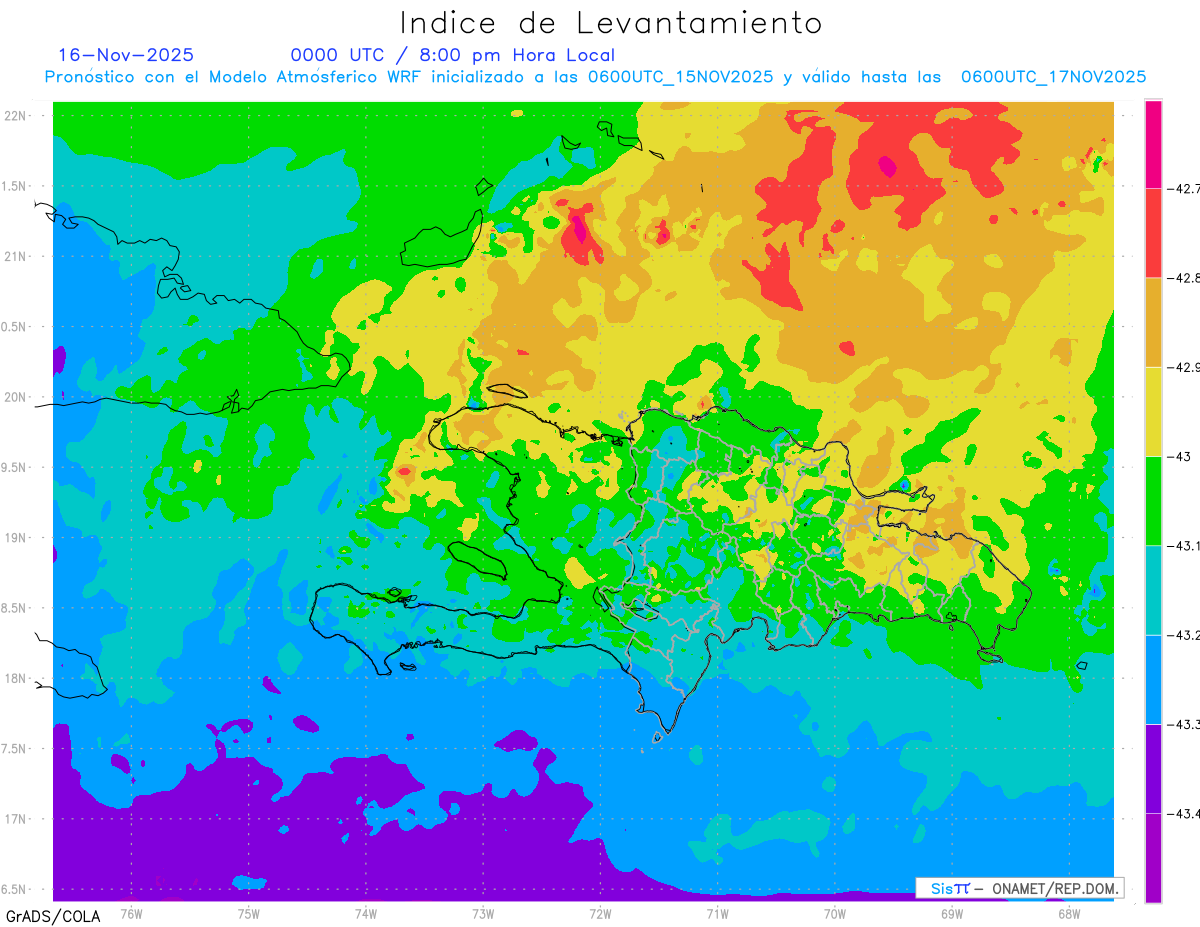Pick the orange colorbar segment above -42.9
Screen dimensions: 1200x927
[x=1153, y=322]
